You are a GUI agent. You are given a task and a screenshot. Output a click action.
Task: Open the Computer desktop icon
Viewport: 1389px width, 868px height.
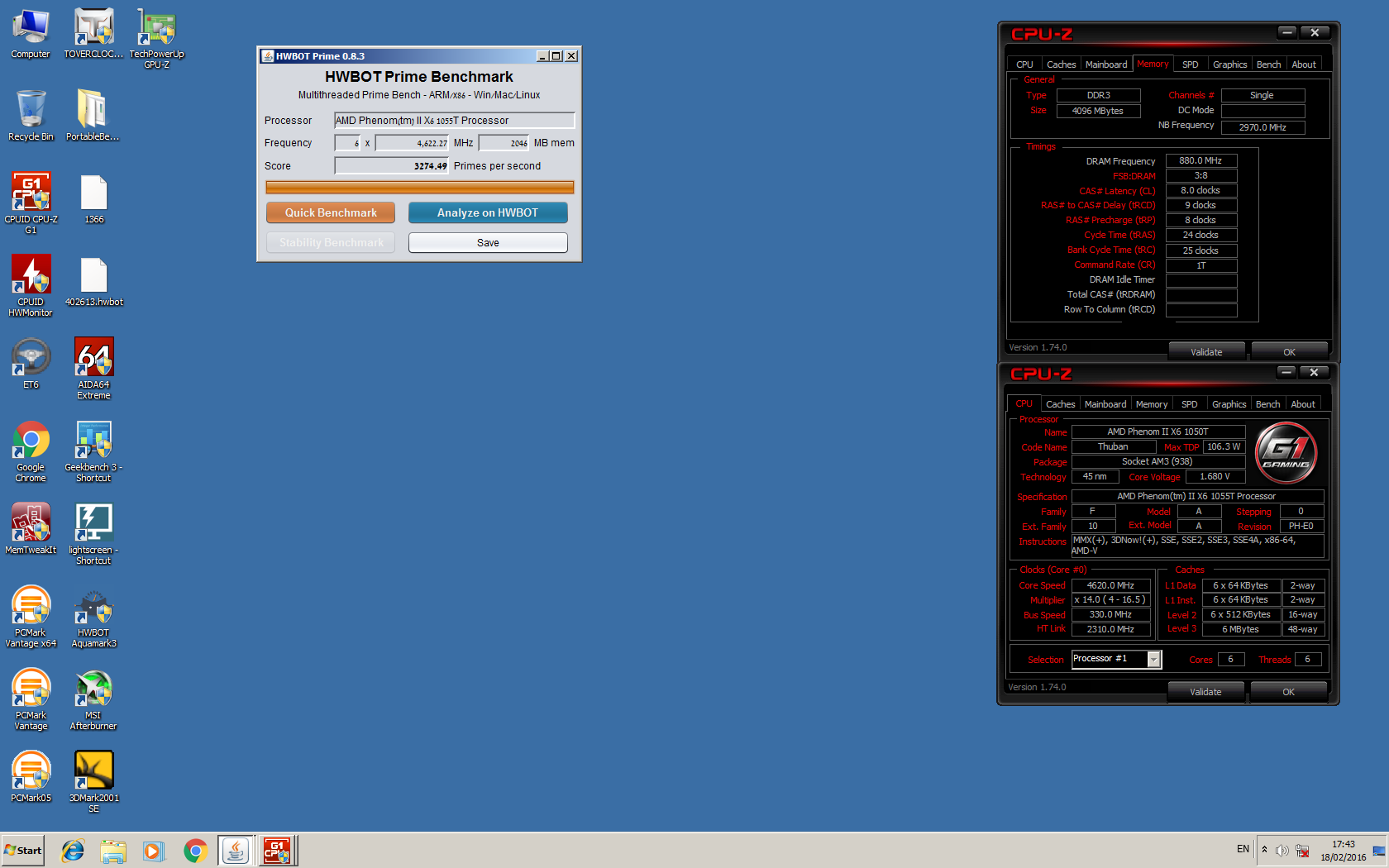31,33
